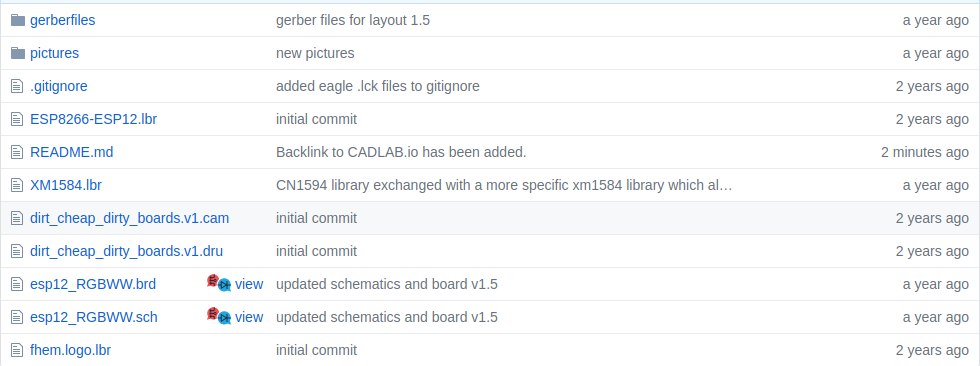
Task: Click the CADLAB icon next to esp12_RGBWW.sch
Action: point(219,316)
